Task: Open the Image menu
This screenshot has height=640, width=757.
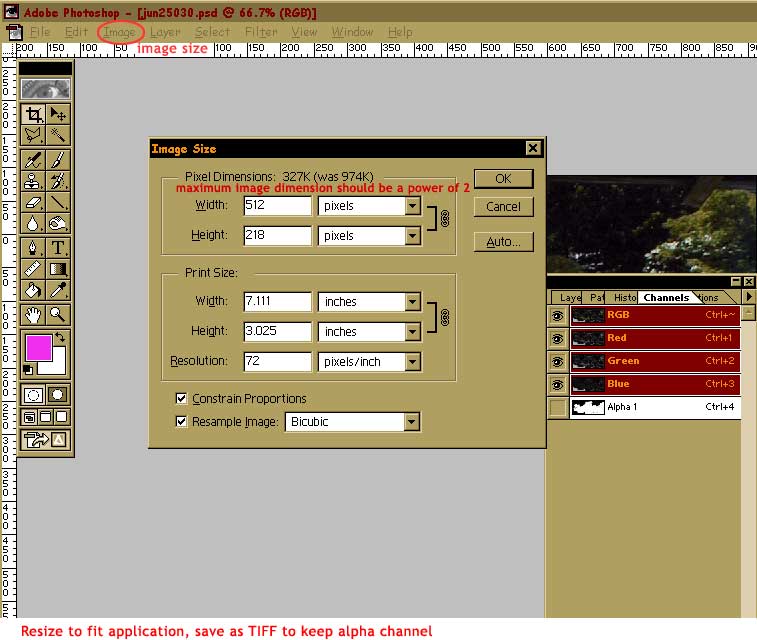Action: point(119,32)
